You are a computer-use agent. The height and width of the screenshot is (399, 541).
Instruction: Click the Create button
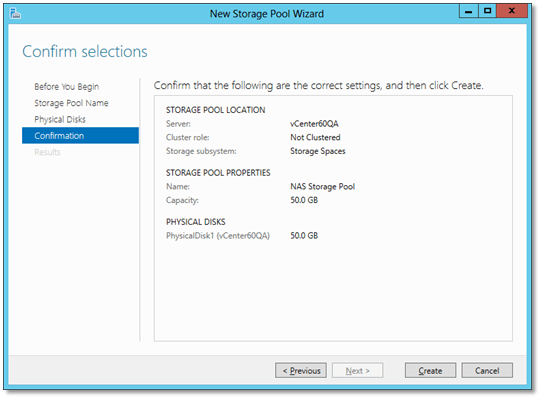(x=430, y=370)
